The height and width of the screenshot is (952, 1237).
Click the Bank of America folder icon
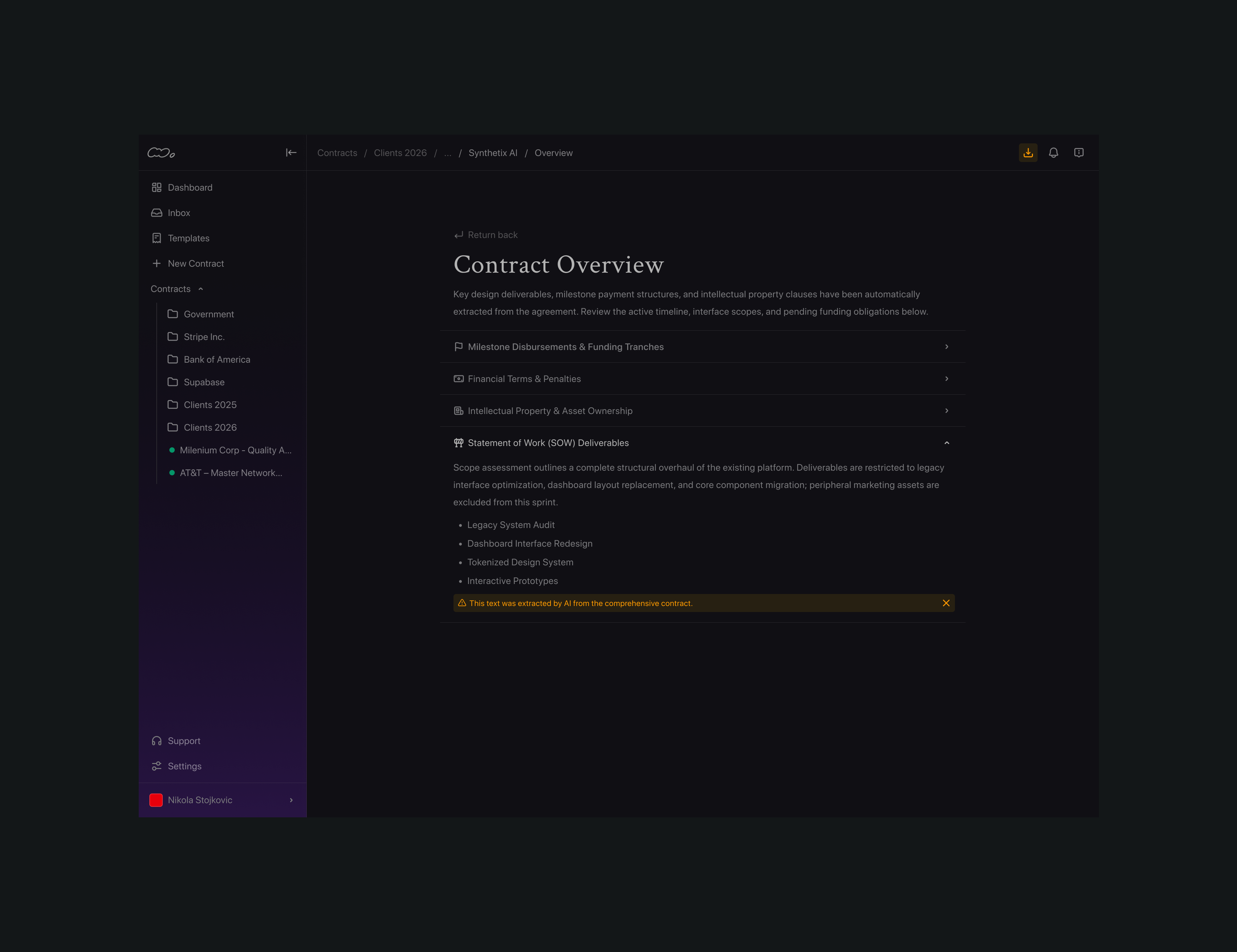173,359
